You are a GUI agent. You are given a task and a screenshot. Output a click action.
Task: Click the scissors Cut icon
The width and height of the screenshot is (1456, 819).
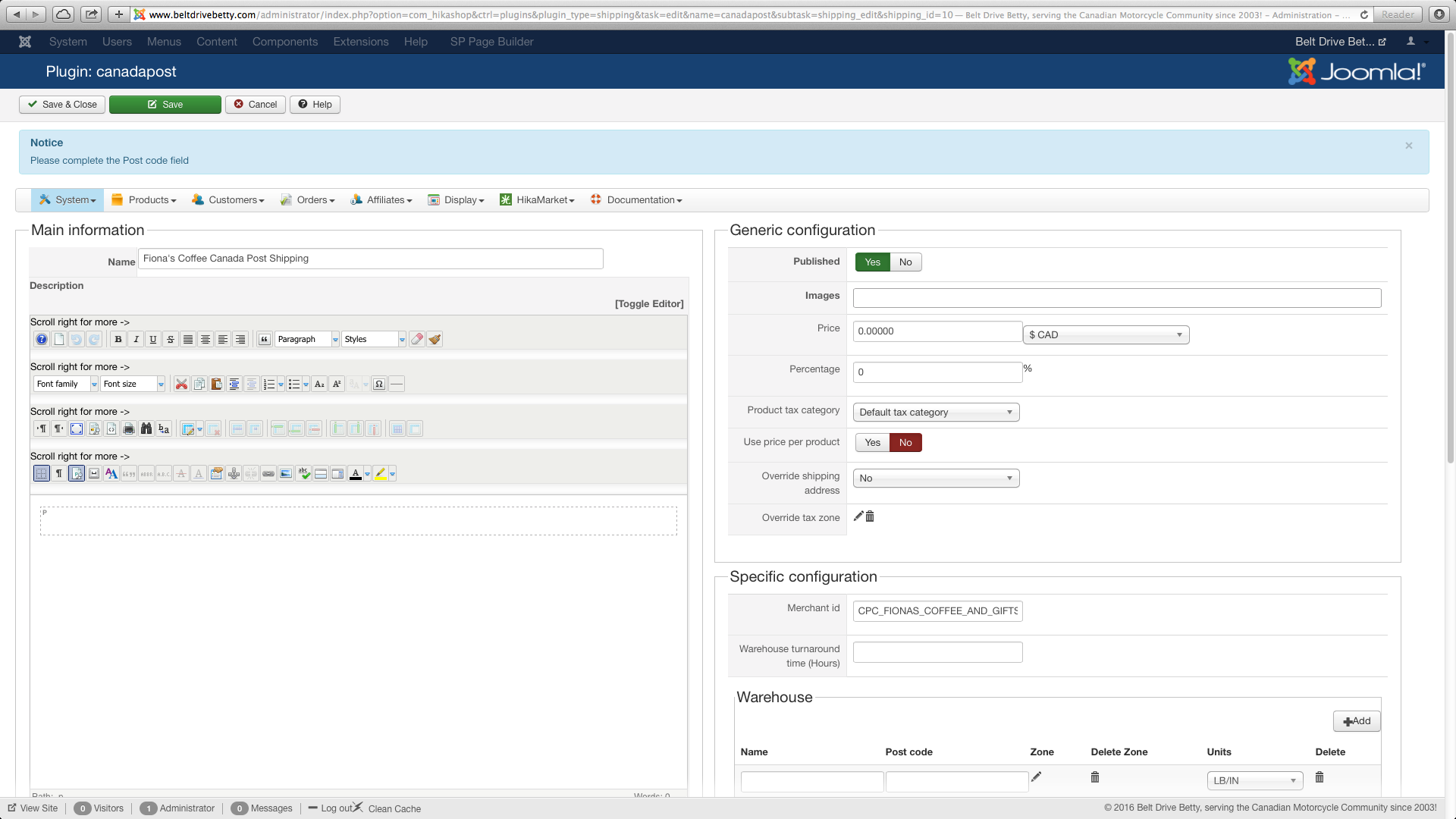point(181,384)
